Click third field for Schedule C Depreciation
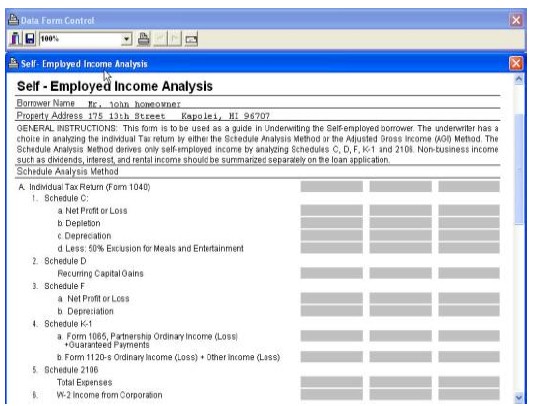The width and height of the screenshot is (533, 406). point(469,235)
